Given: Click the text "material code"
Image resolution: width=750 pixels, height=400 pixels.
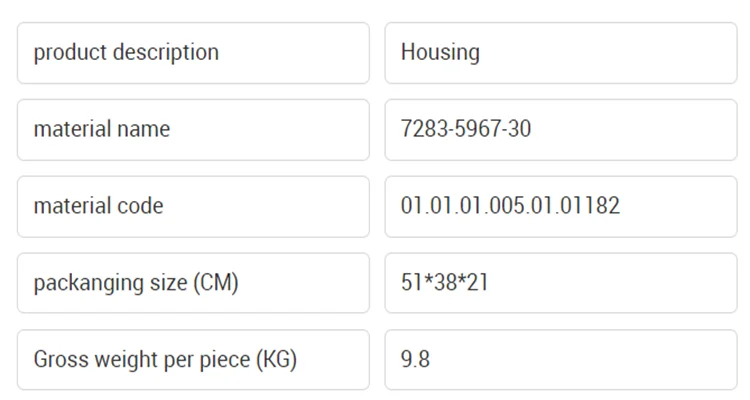Looking at the screenshot, I should click(x=98, y=207).
